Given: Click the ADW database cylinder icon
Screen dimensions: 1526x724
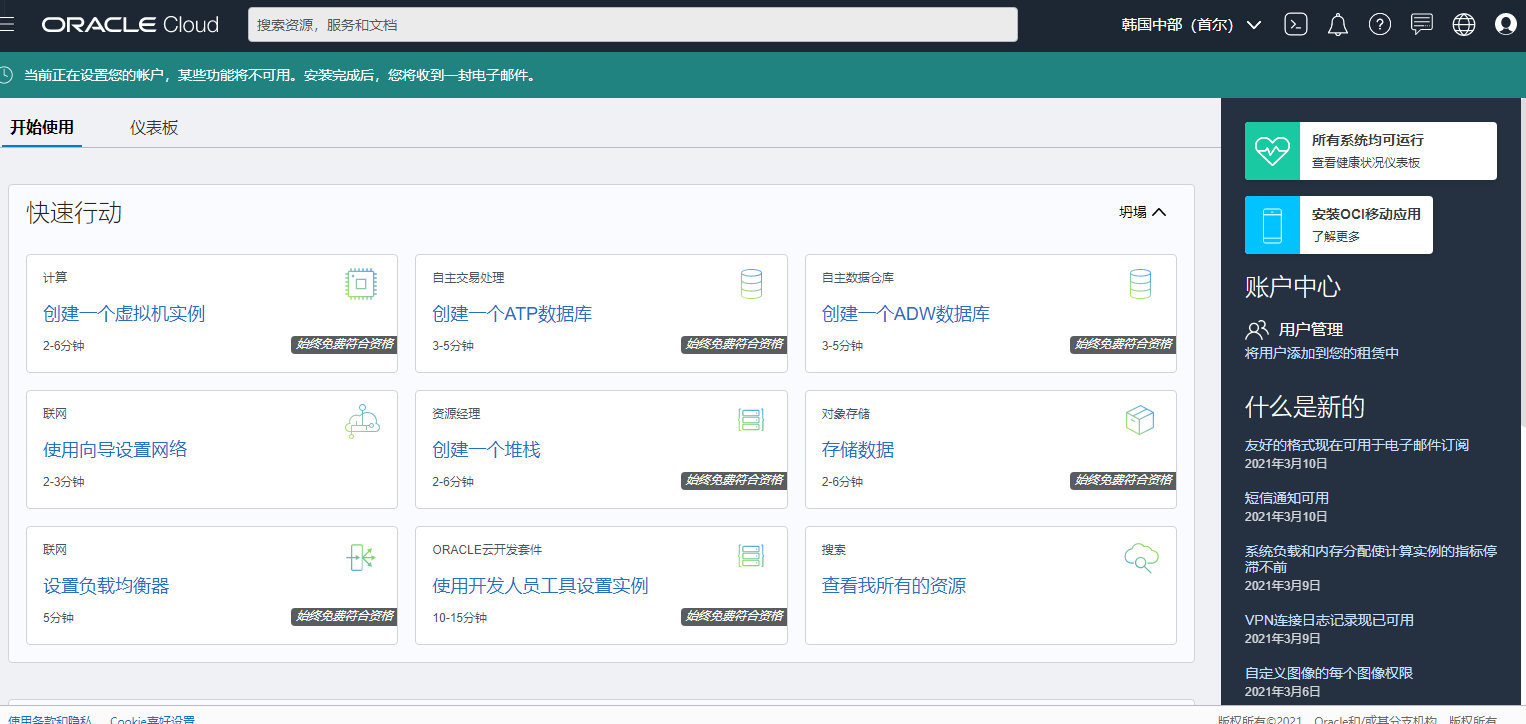Looking at the screenshot, I should point(1140,284).
